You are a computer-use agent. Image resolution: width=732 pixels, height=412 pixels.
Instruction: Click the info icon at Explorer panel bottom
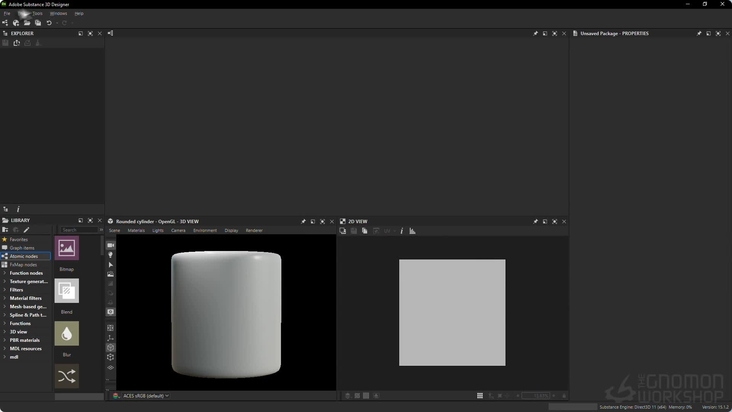[18, 209]
